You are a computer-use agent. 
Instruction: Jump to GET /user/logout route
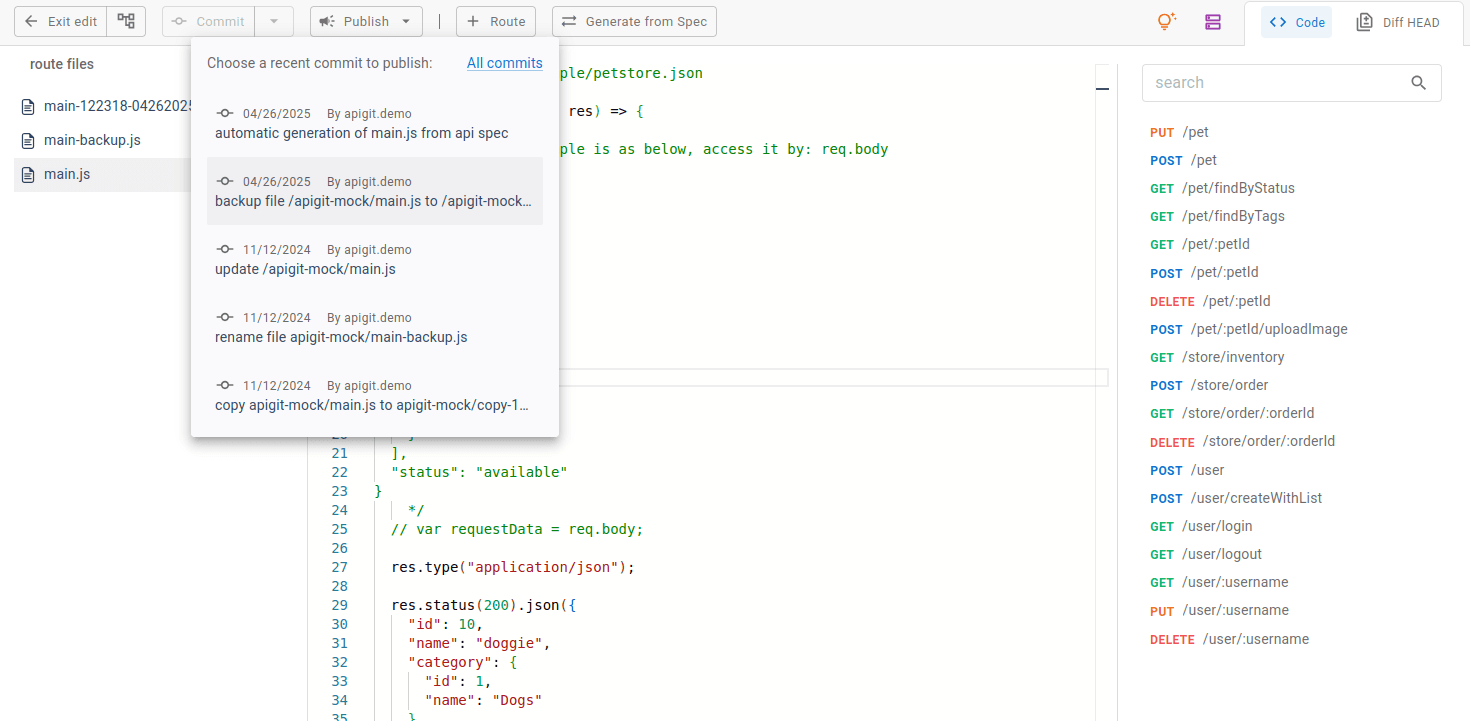tap(1206, 554)
